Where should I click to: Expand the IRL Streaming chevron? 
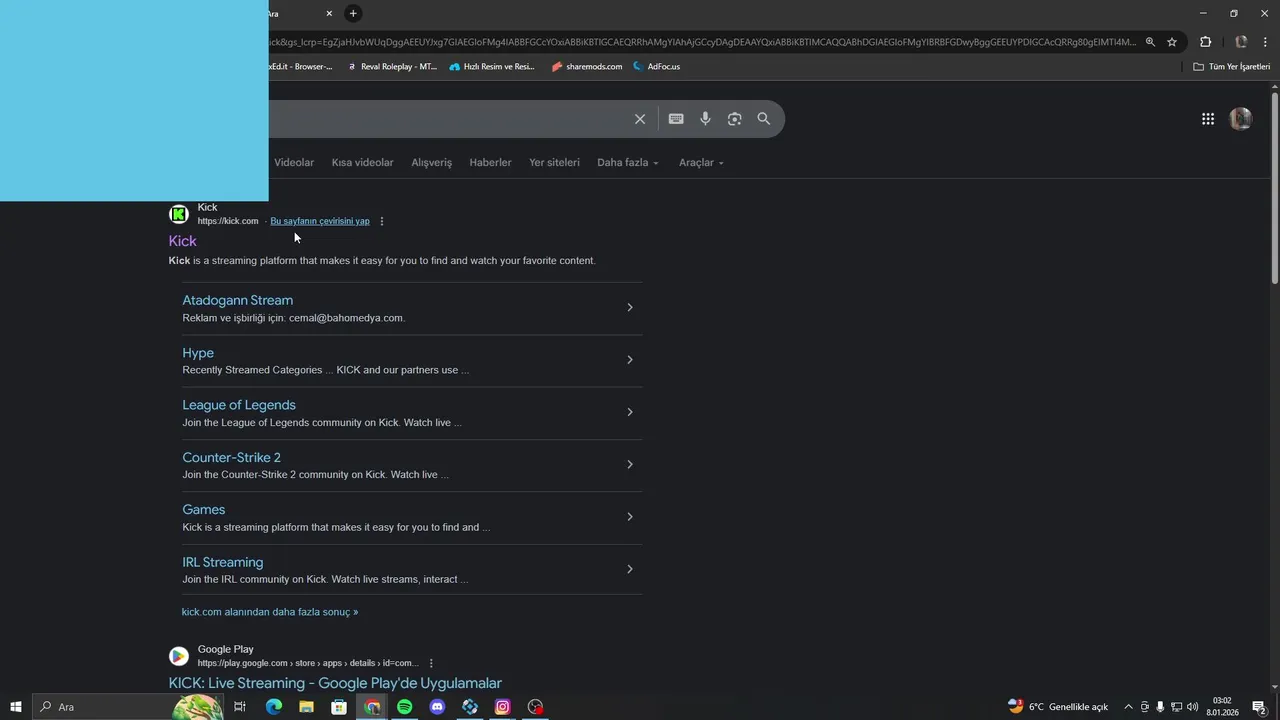pos(629,569)
